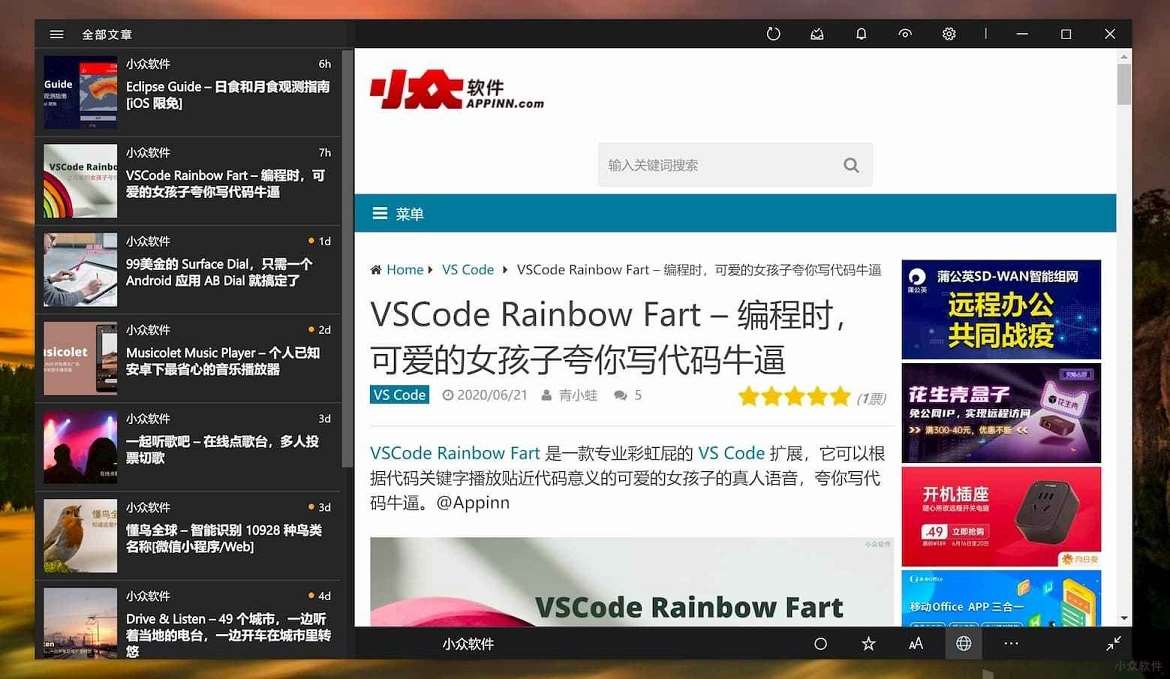Open the 花生壳盒子 ad banner
1170x679 pixels.
point(1001,413)
